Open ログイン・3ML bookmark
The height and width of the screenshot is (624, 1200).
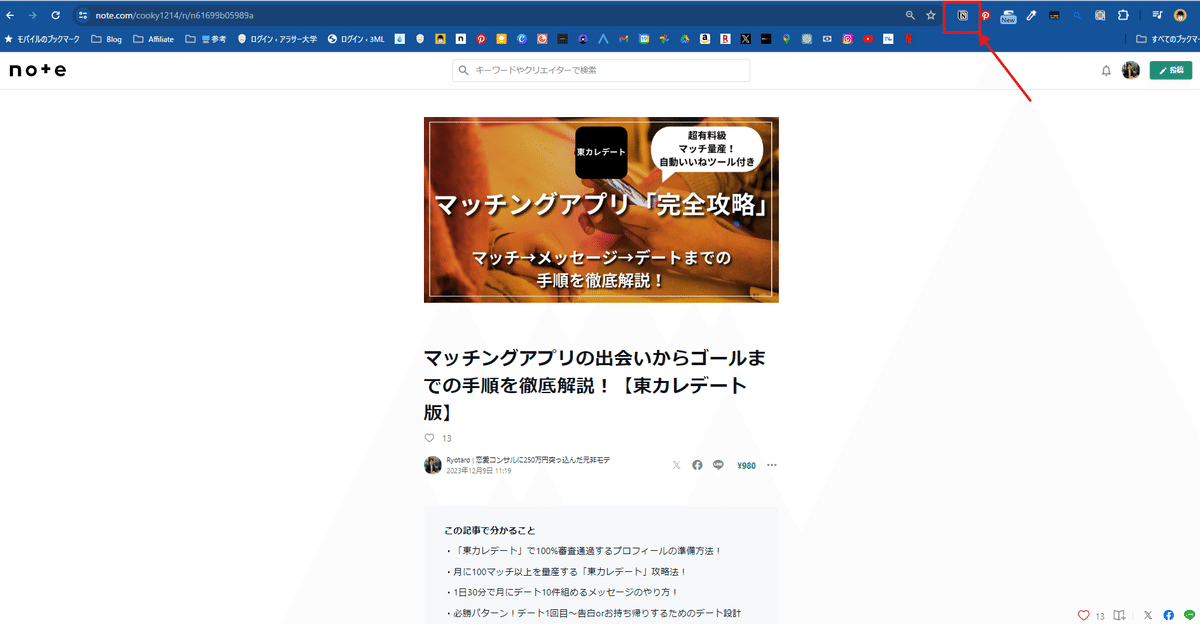357,40
